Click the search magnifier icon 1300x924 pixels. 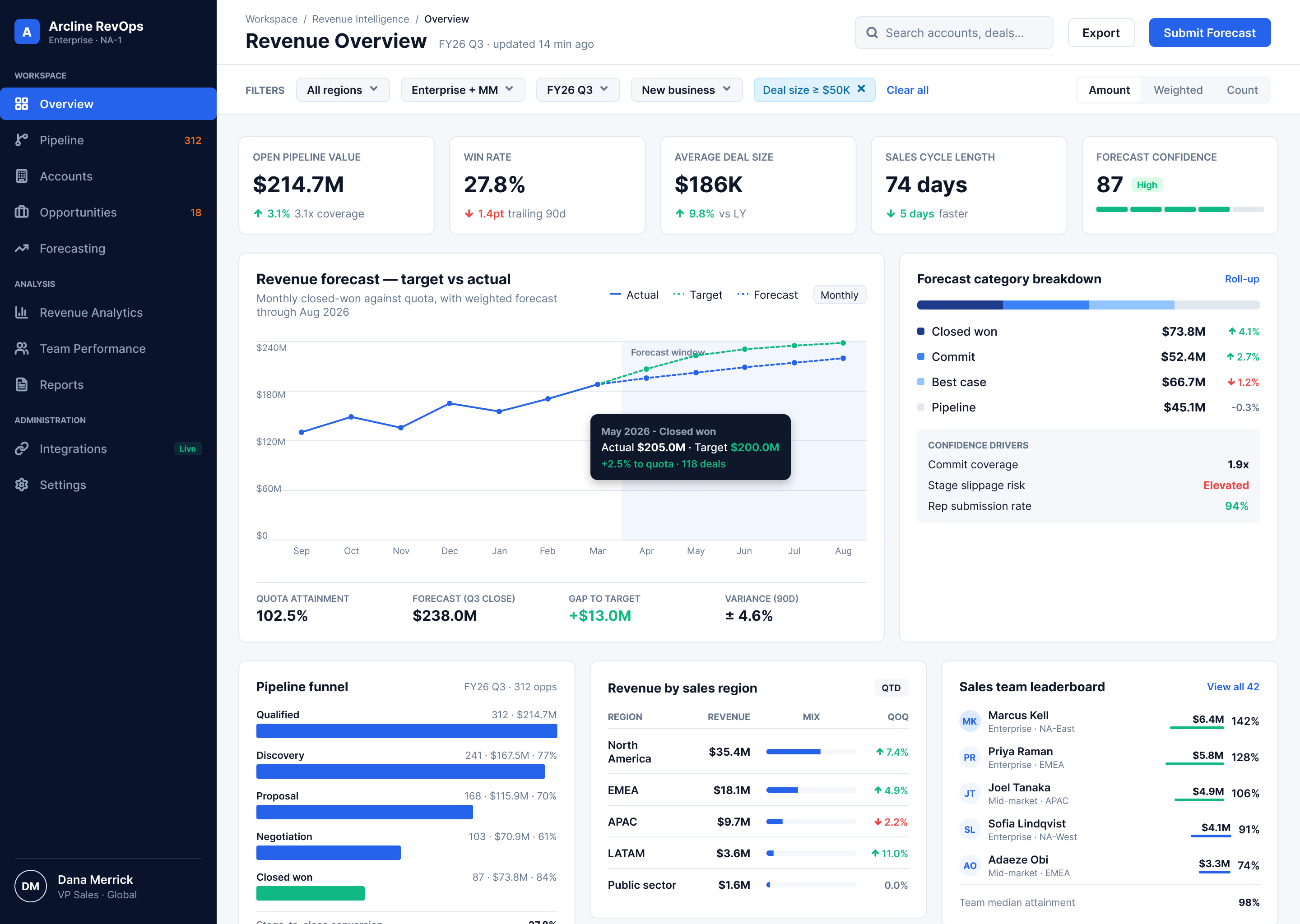pyautogui.click(x=872, y=32)
